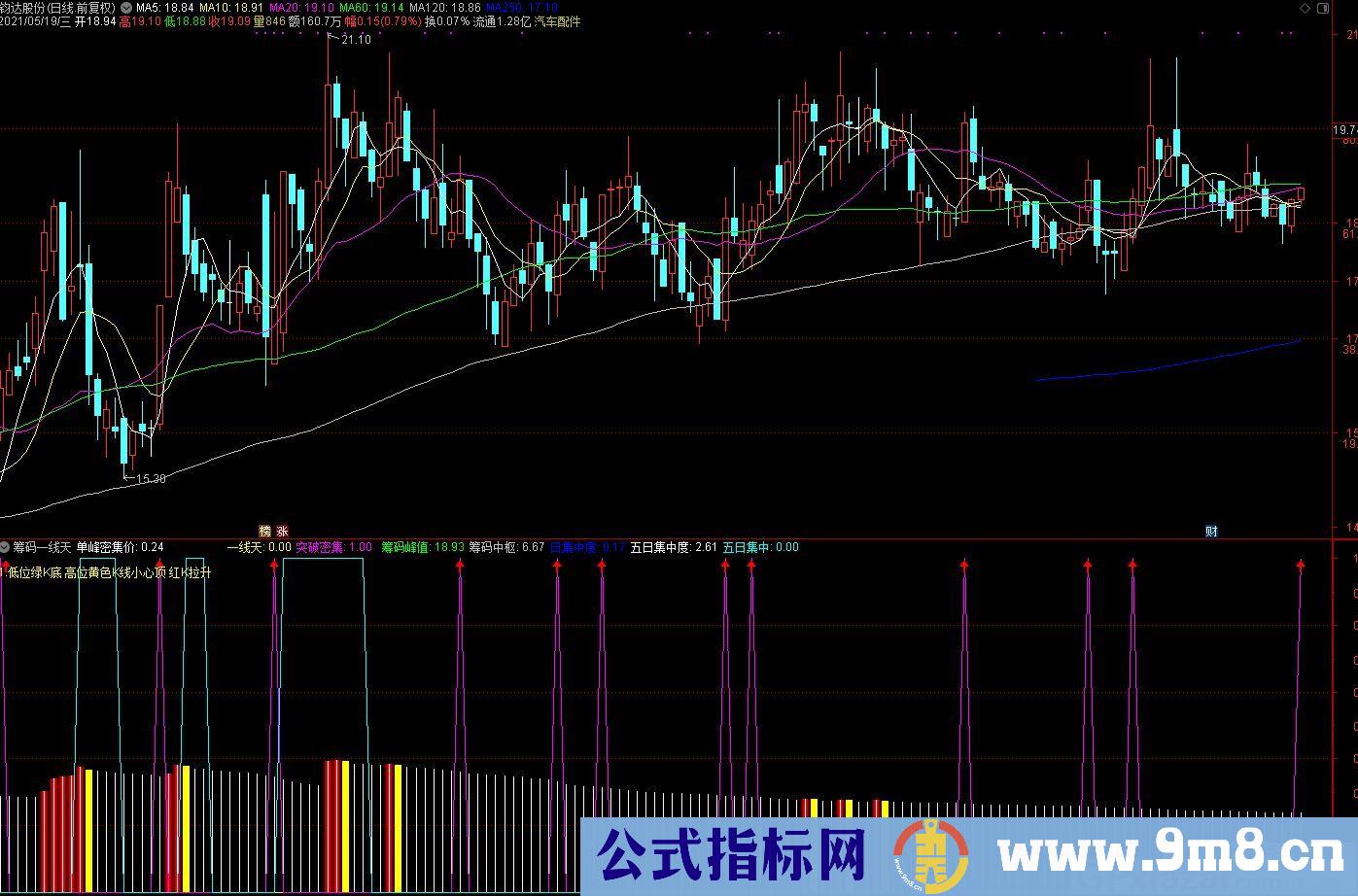Expand the moving average settings dropdown arrow

126,7
